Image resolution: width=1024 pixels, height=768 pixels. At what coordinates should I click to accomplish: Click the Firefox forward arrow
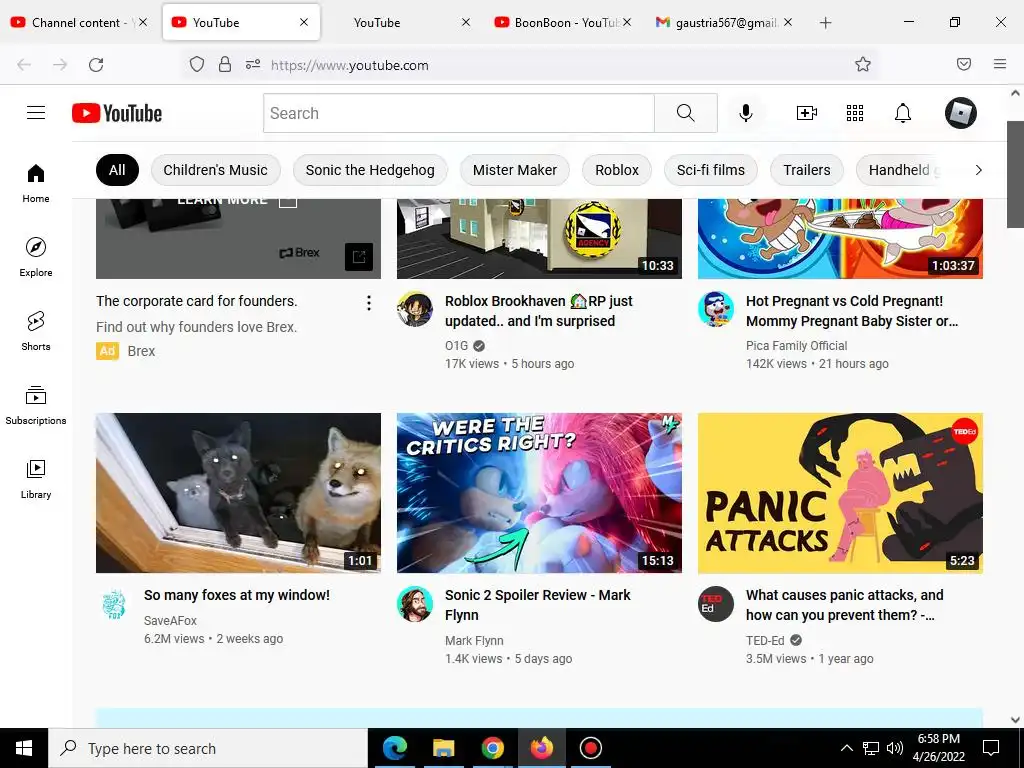(60, 65)
